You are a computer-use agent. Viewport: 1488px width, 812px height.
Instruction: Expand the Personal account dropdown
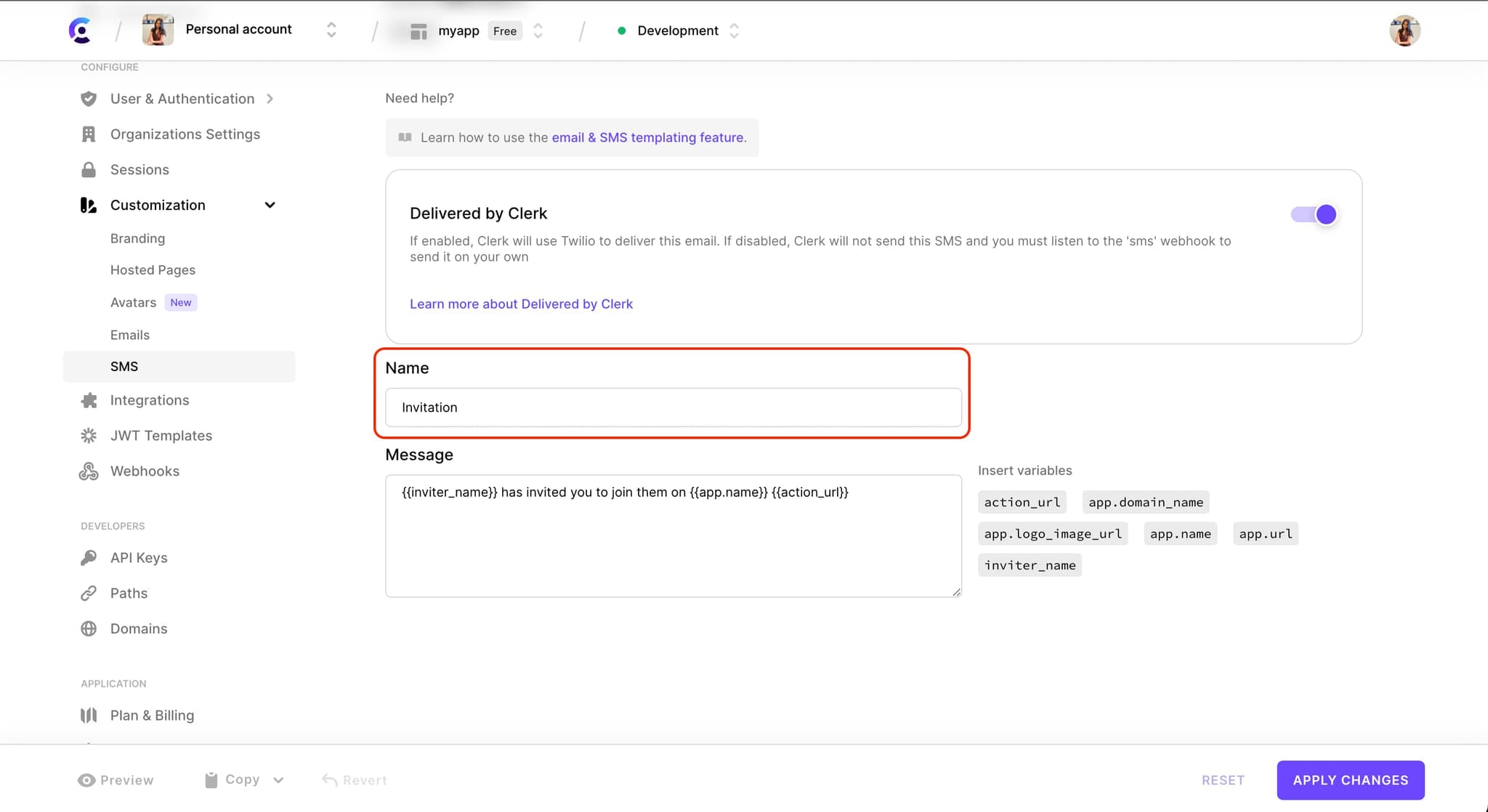point(329,30)
